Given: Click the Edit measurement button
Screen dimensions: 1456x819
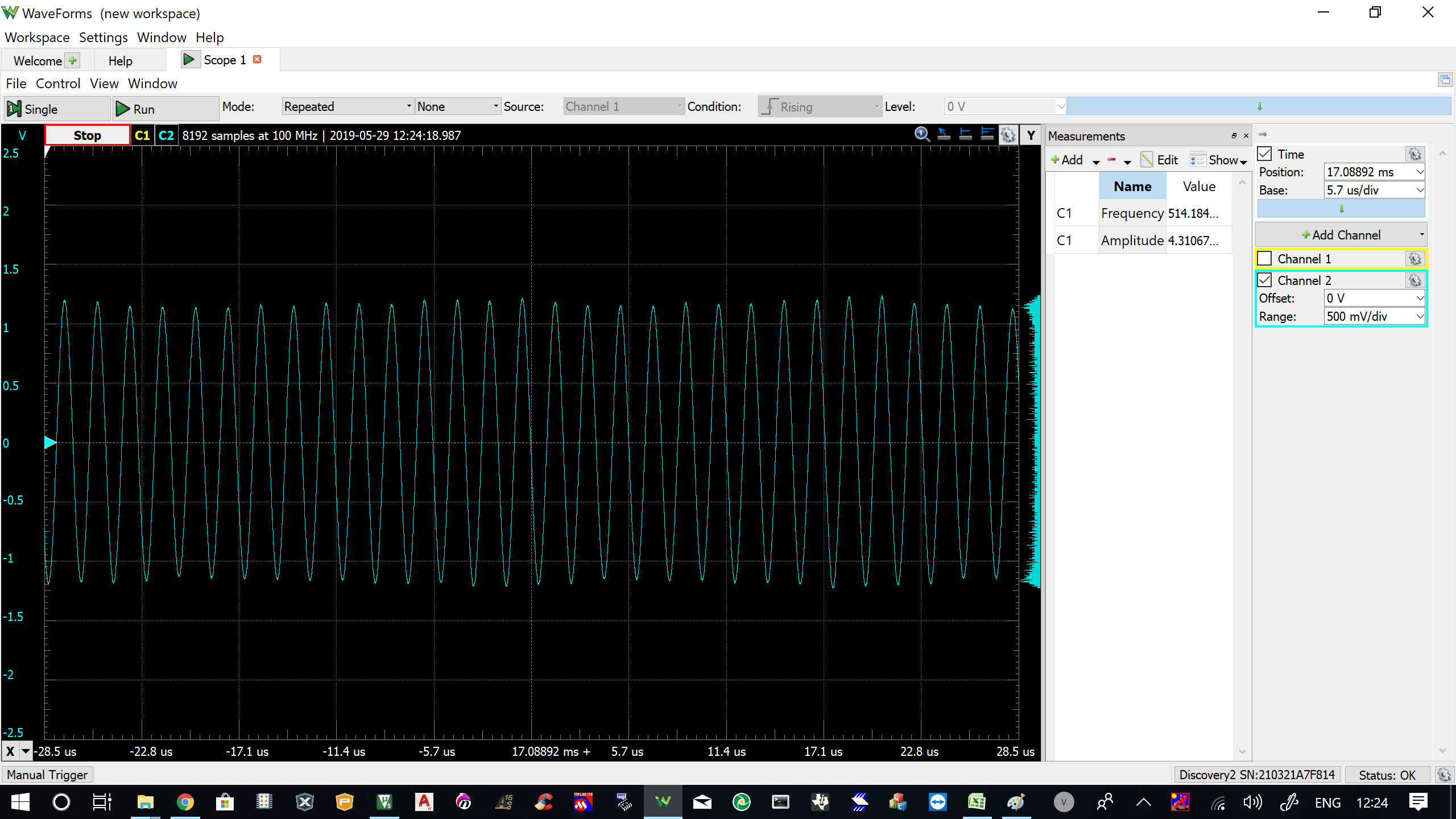Looking at the screenshot, I should tap(1159, 160).
